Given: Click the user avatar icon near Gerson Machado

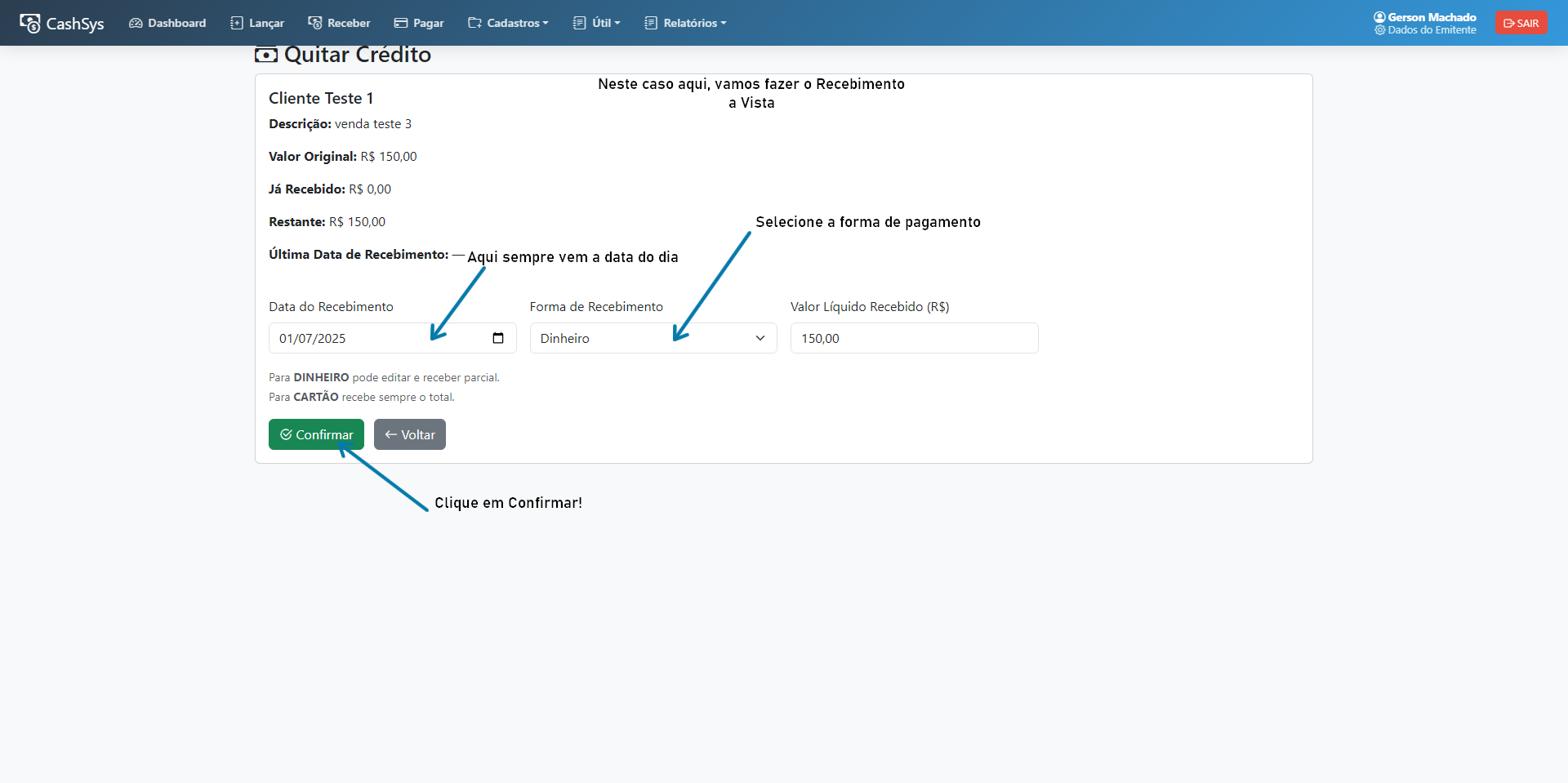Looking at the screenshot, I should pyautogui.click(x=1379, y=17).
